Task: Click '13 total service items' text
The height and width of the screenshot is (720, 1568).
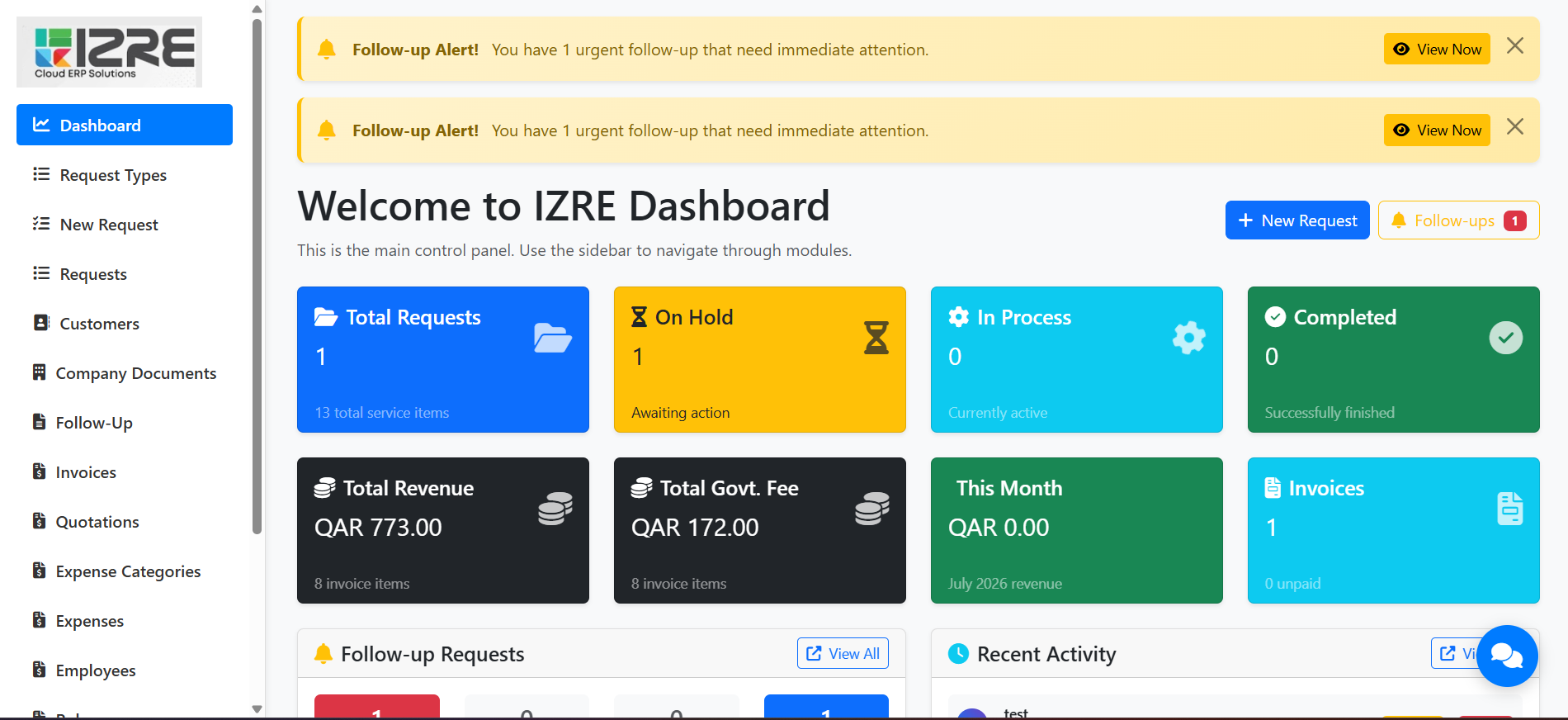Action: [382, 413]
